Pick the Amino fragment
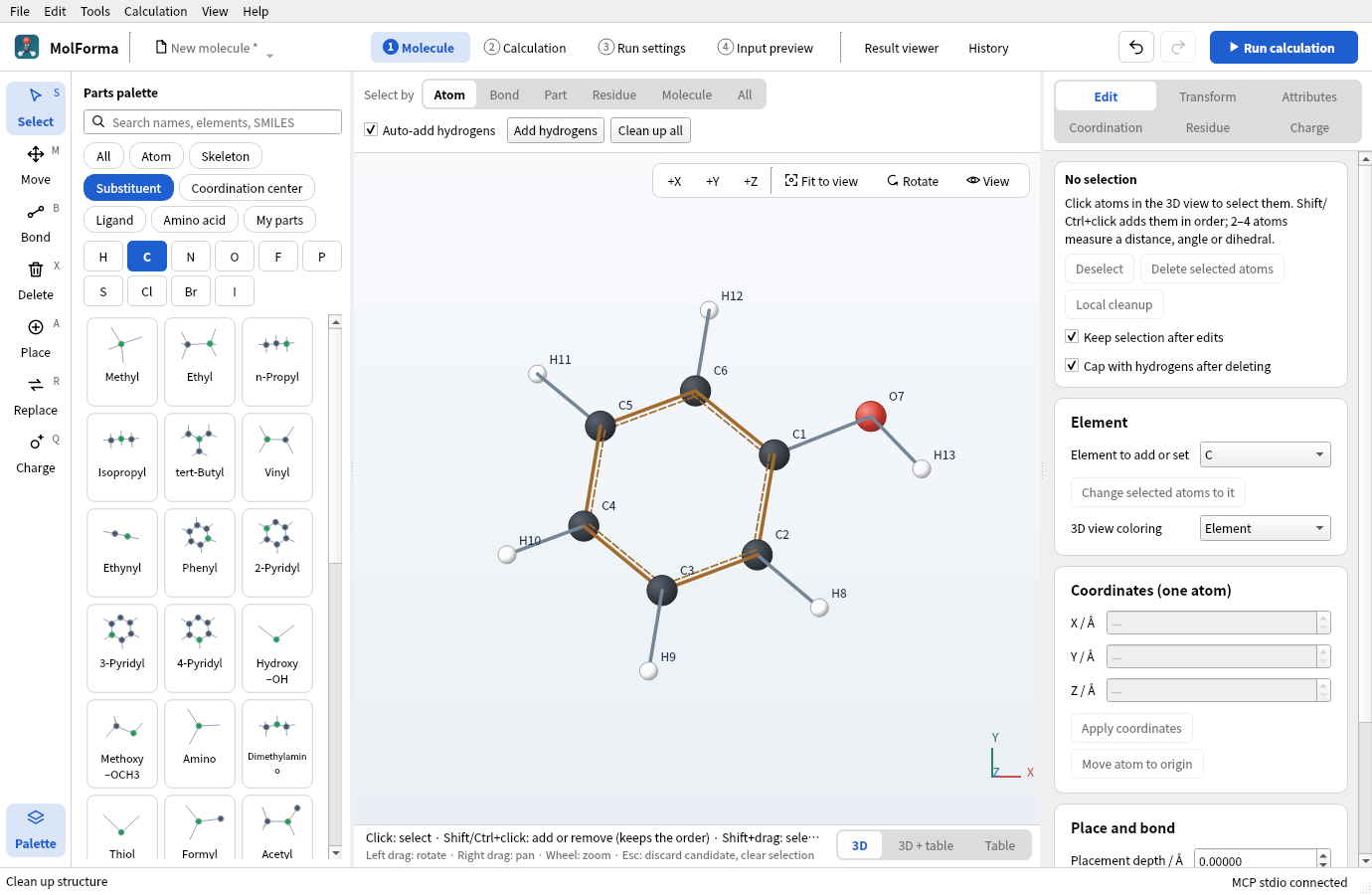Image resolution: width=1372 pixels, height=895 pixels. [x=200, y=743]
